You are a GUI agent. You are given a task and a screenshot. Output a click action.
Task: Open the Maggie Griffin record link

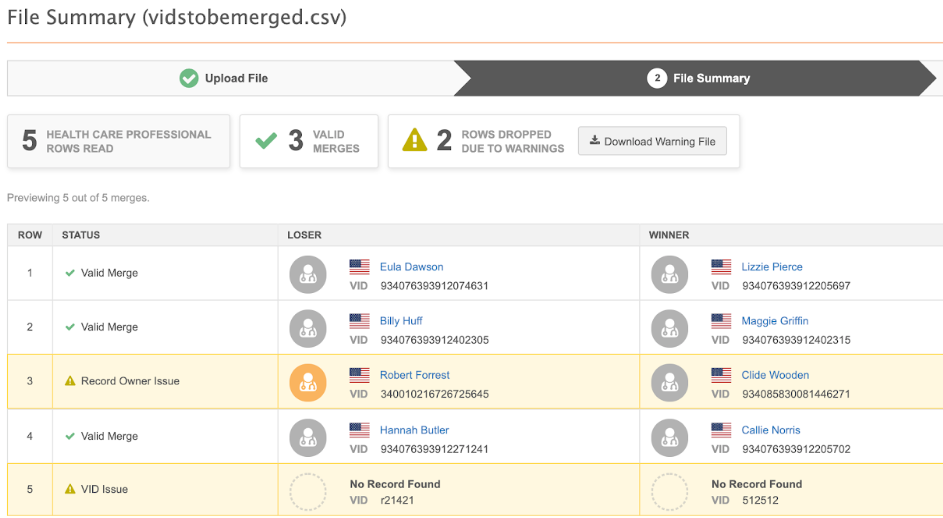[774, 321]
